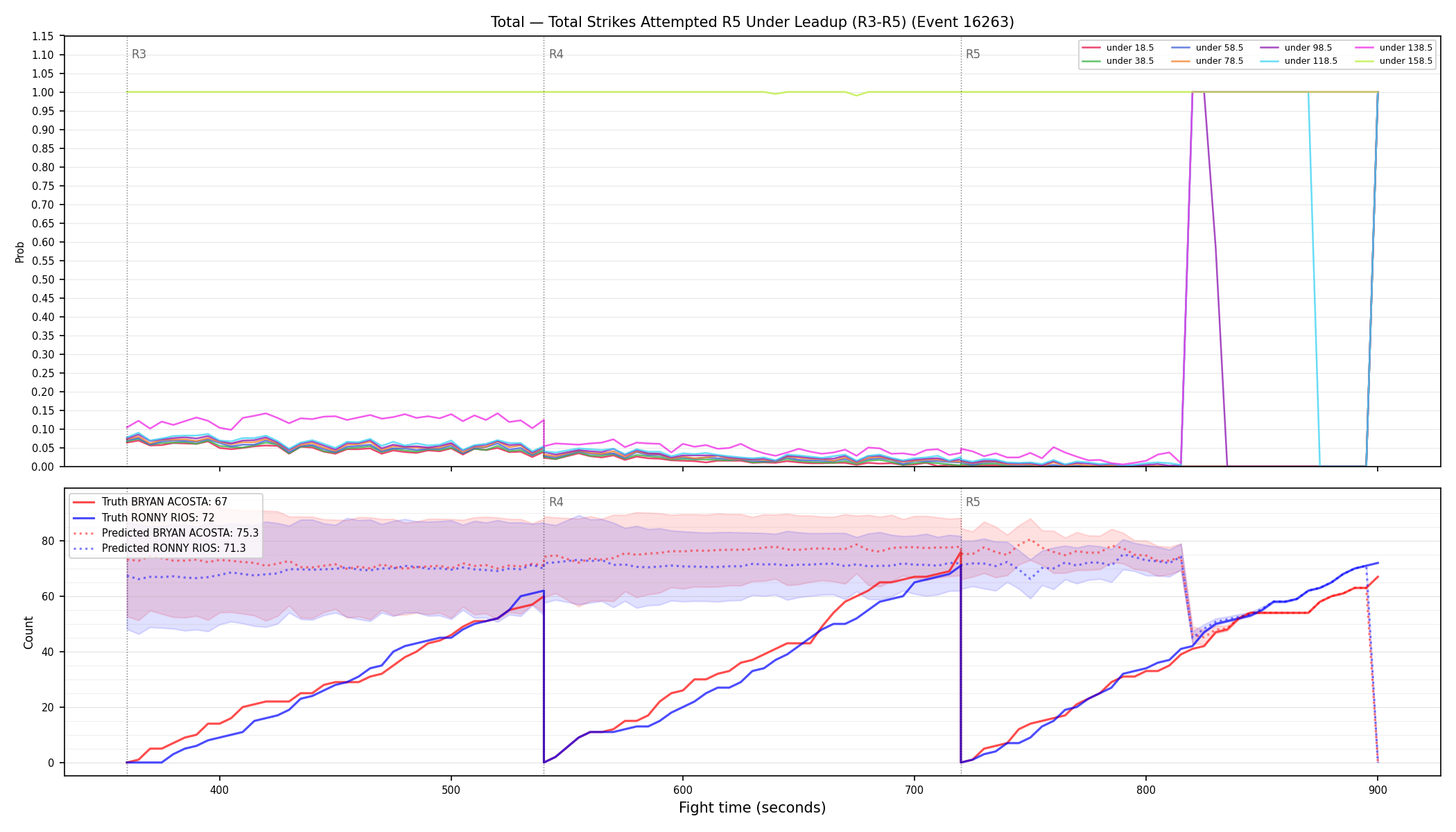The height and width of the screenshot is (832, 1456).
Task: Click the 0.00 tick on Prob axis
Action: pos(43,467)
